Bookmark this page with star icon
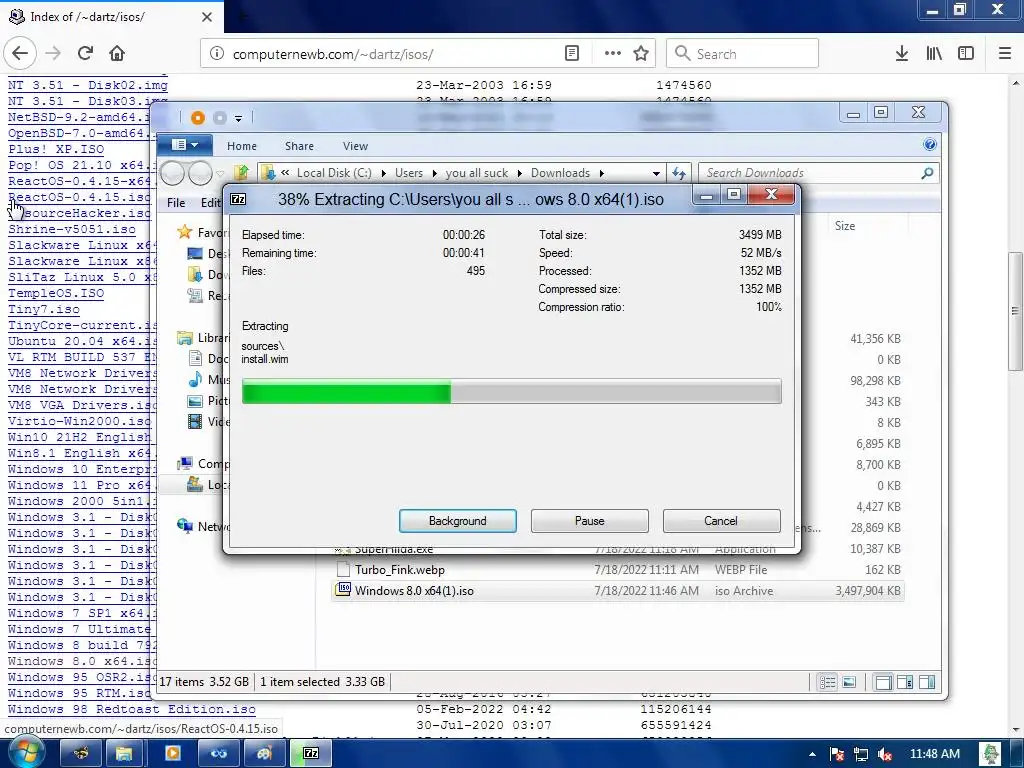The height and width of the screenshot is (768, 1024). [641, 54]
